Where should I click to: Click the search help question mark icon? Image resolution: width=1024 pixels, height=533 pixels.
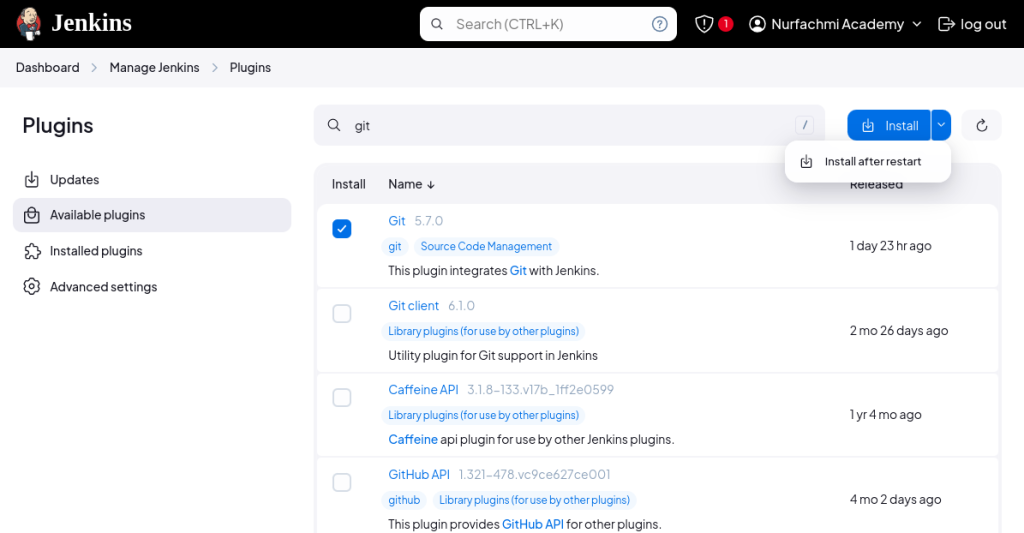660,24
